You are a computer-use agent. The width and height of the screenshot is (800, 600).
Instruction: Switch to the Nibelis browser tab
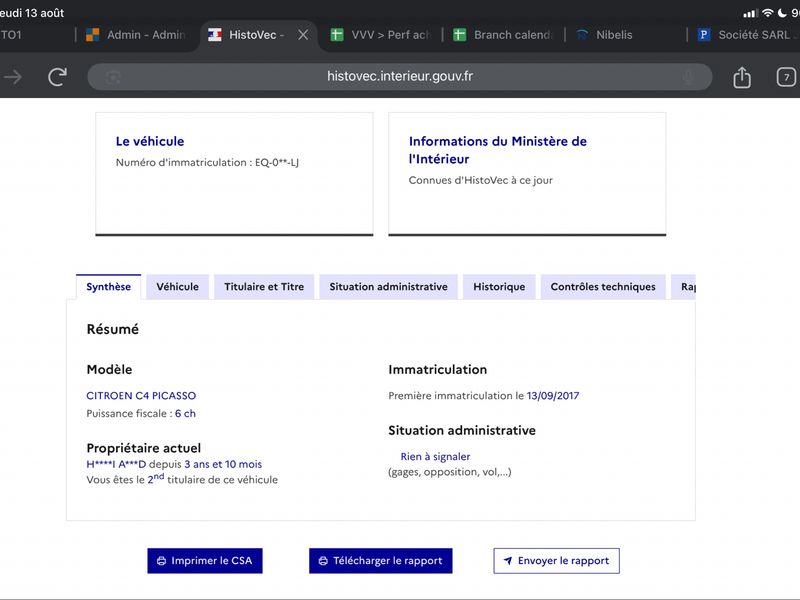tap(626, 35)
